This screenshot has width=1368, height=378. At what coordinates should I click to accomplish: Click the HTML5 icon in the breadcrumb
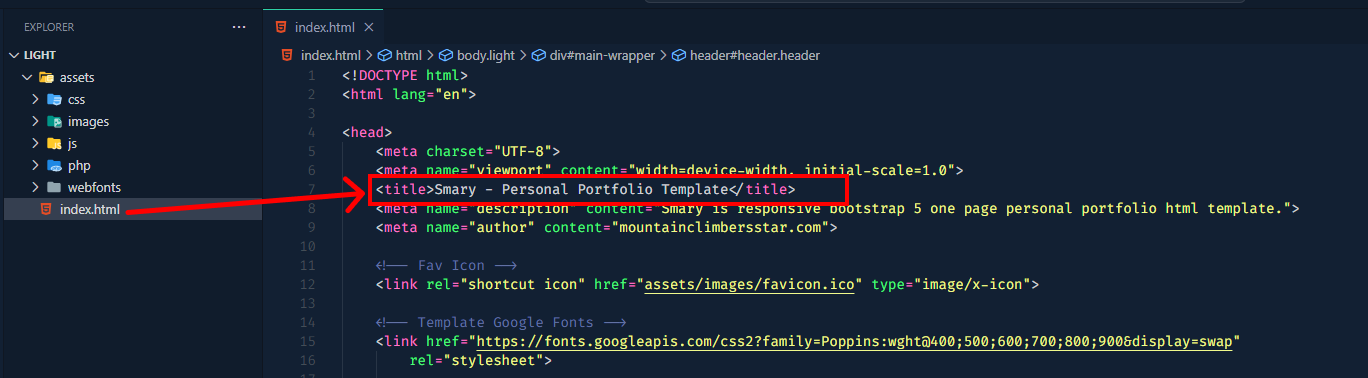pos(287,55)
